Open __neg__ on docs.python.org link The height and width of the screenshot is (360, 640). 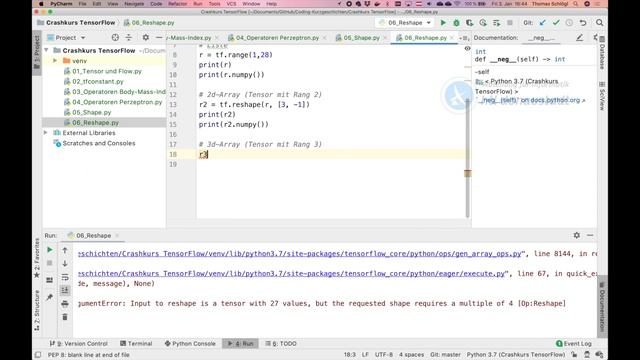(531, 100)
